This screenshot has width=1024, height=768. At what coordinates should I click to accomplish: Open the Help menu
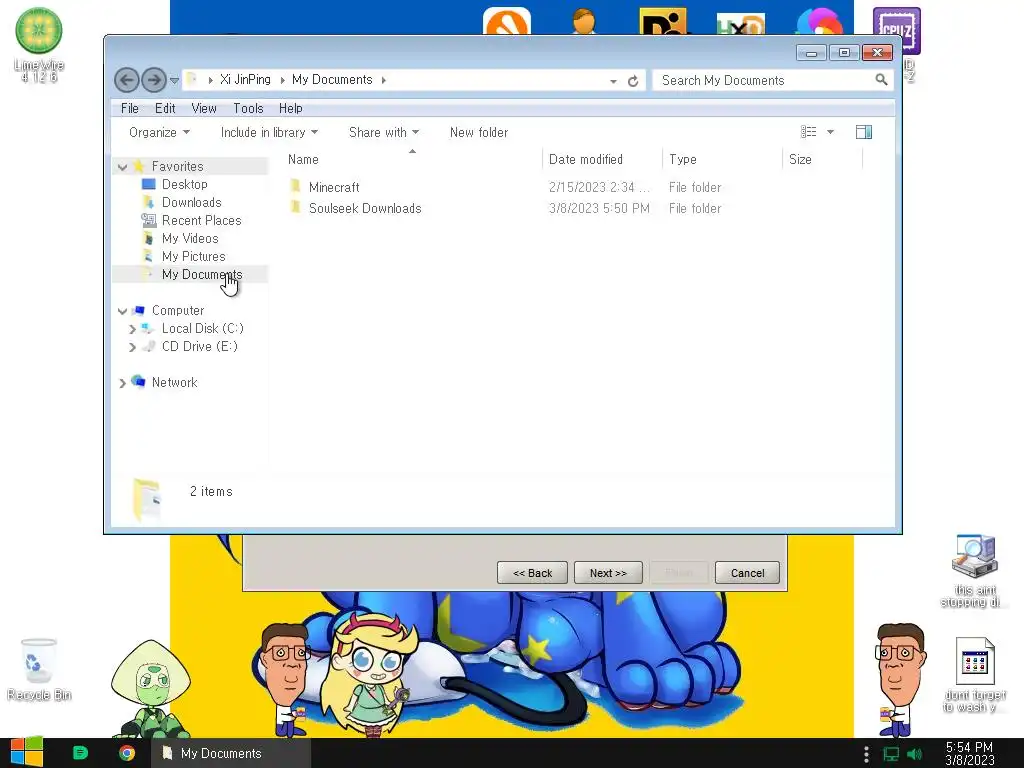click(291, 108)
